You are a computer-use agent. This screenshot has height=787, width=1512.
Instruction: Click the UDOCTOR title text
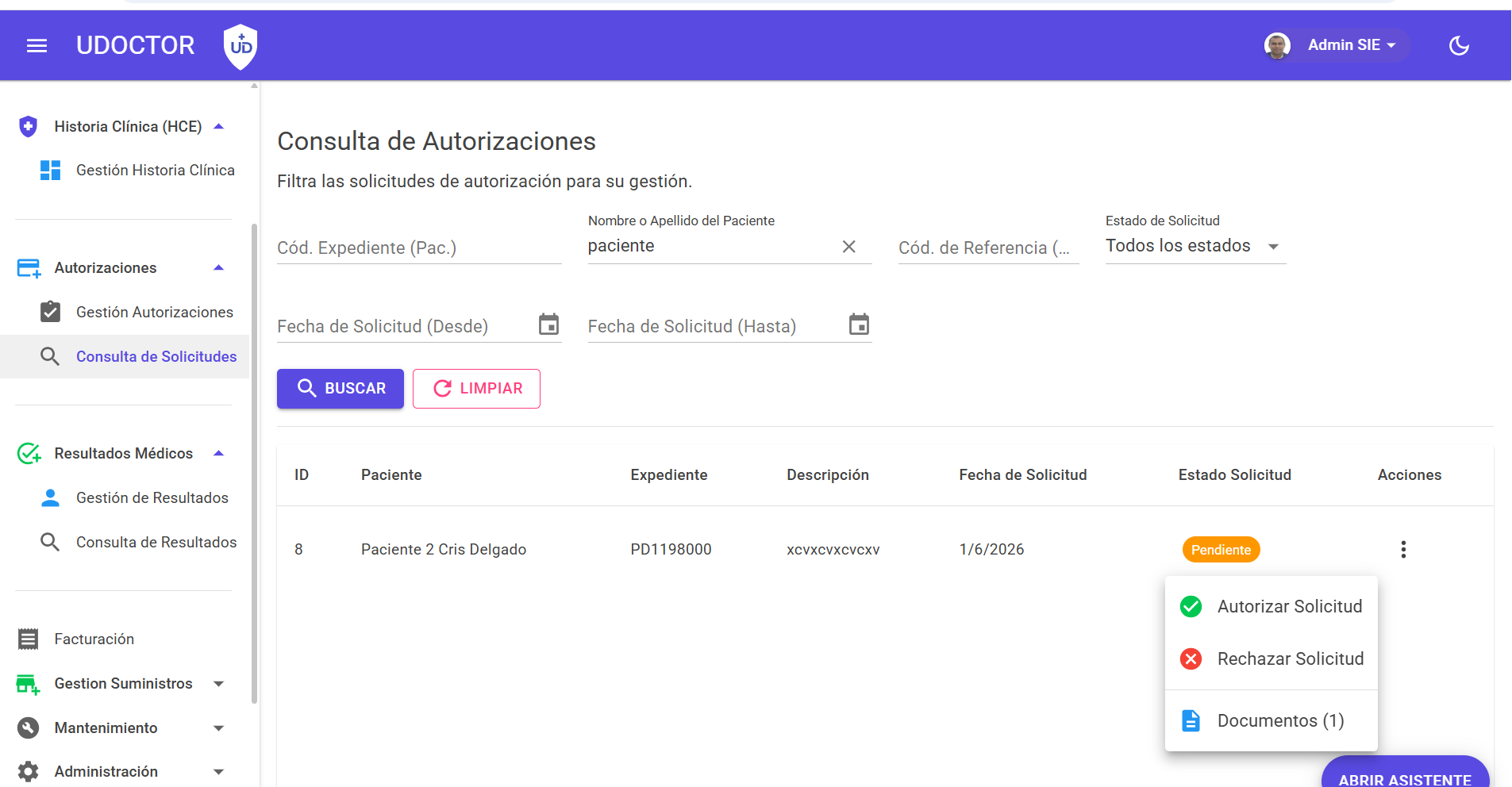point(135,45)
